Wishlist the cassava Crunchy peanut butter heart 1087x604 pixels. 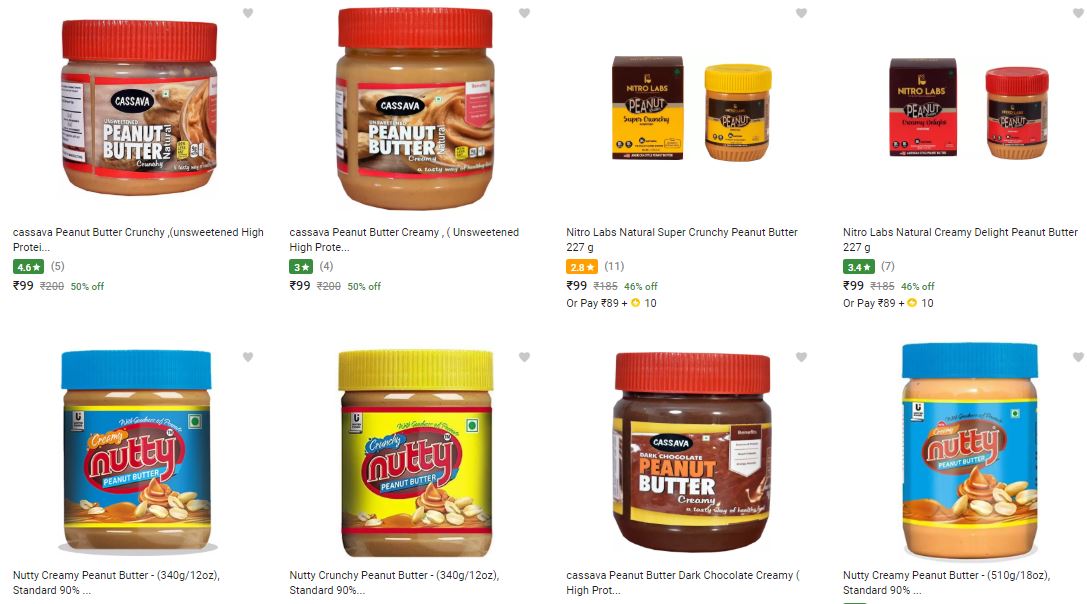coord(247,13)
